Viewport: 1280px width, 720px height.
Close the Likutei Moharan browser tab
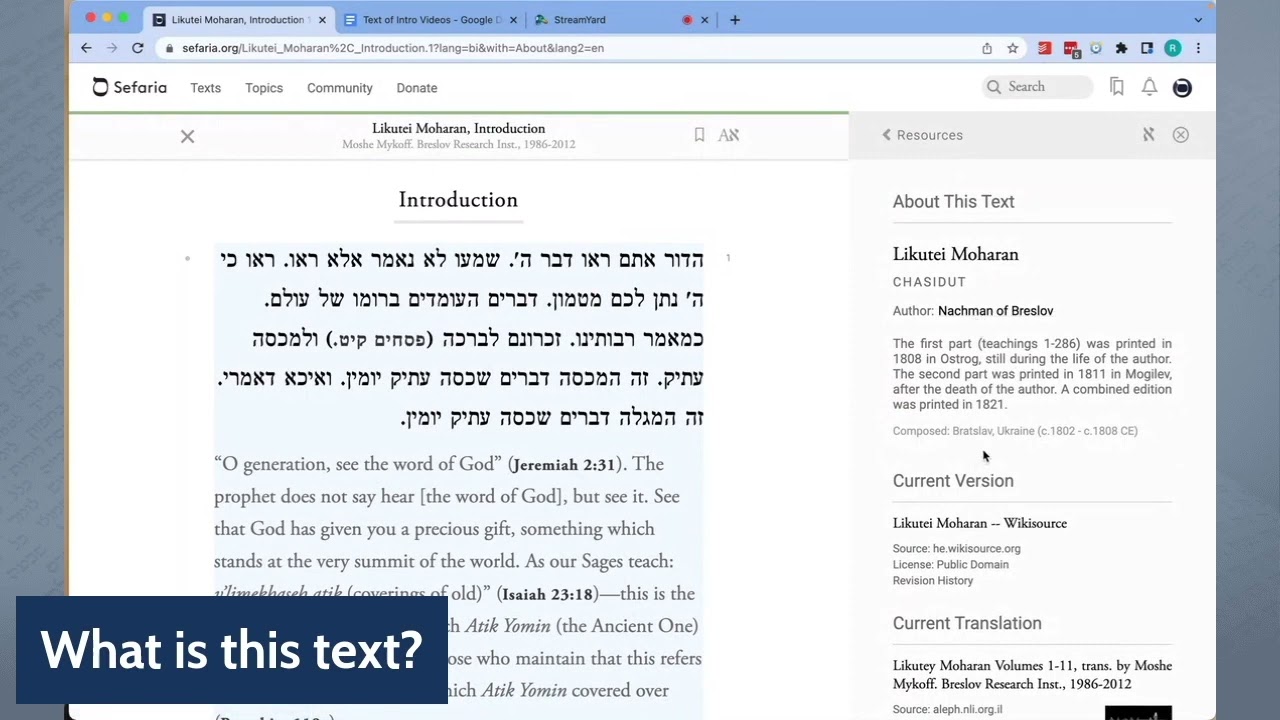pyautogui.click(x=322, y=20)
